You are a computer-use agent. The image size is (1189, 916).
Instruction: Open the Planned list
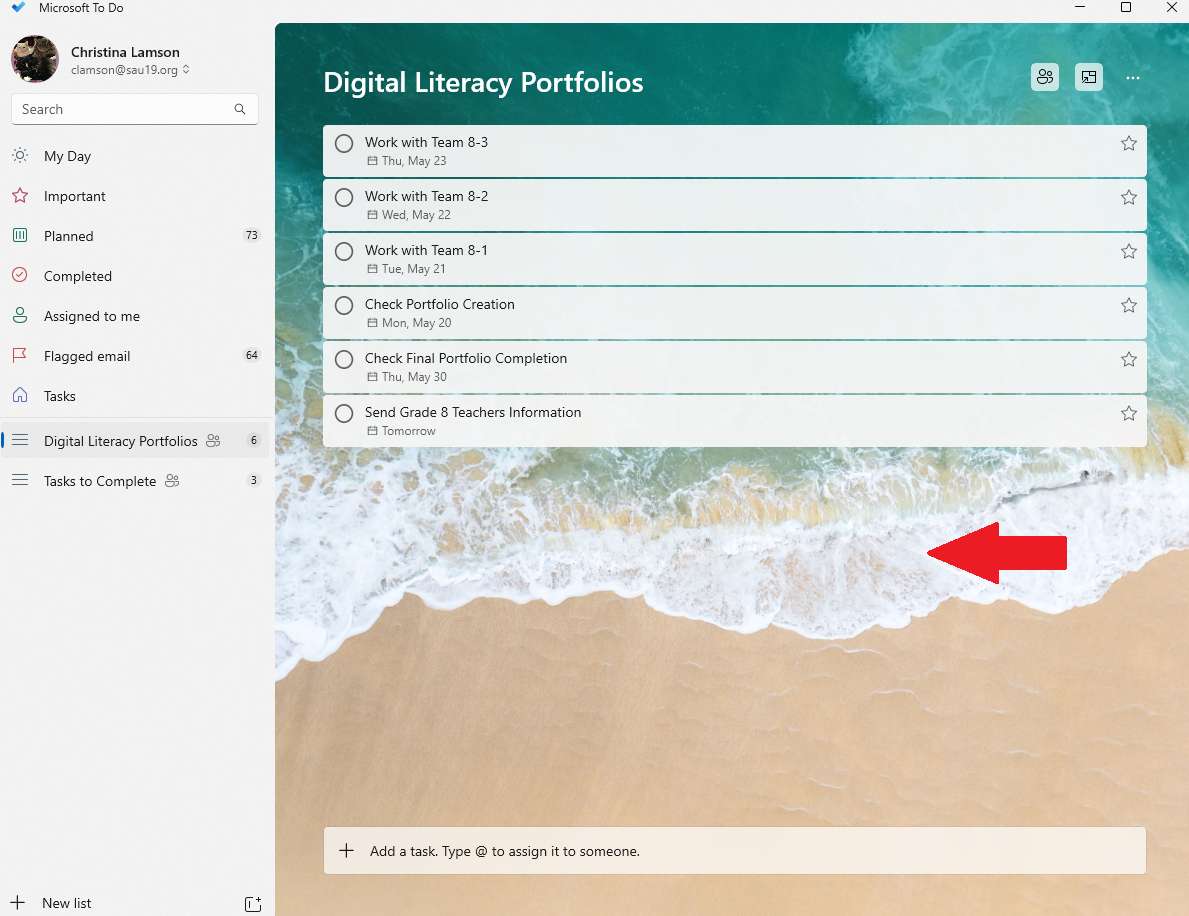pyautogui.click(x=135, y=236)
